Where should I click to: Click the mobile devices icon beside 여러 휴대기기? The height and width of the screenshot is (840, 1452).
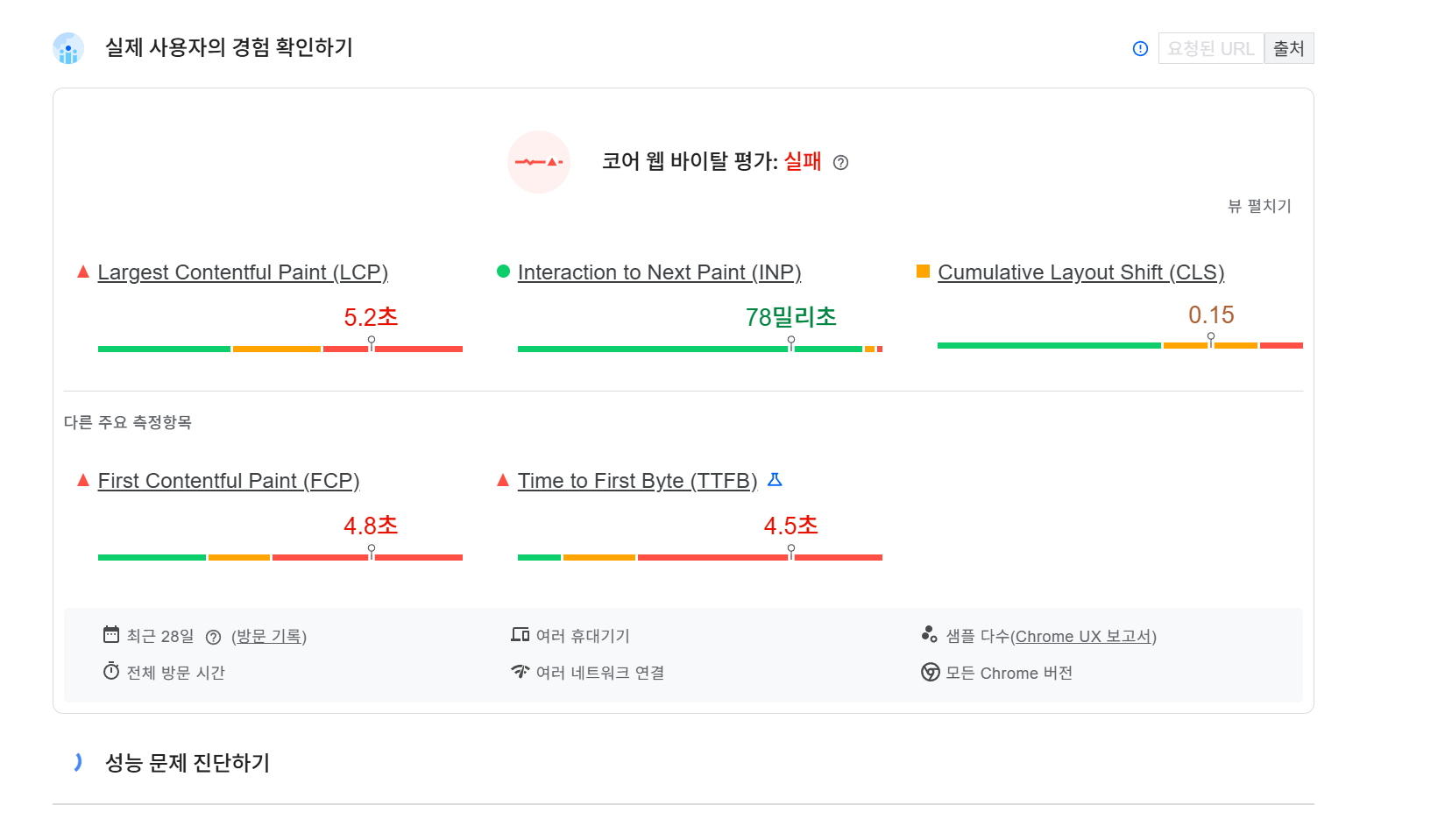pyautogui.click(x=519, y=635)
